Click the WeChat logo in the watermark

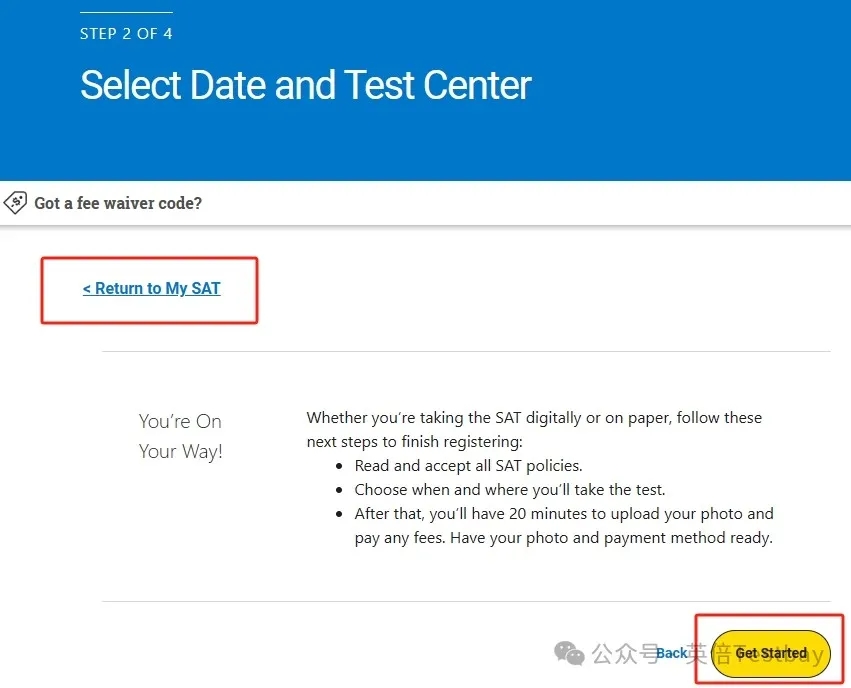point(570,654)
